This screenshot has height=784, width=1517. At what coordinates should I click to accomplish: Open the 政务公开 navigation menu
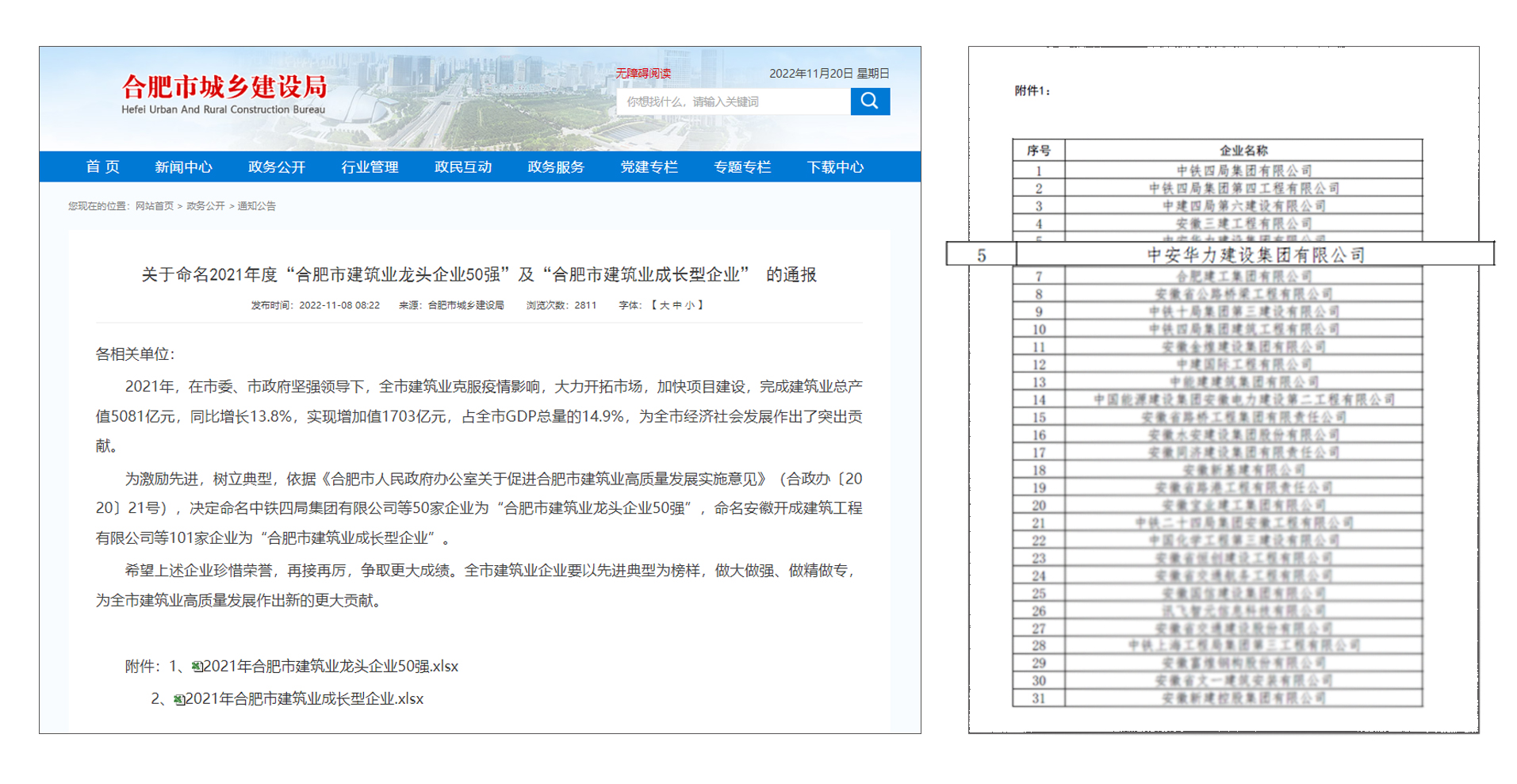(x=276, y=166)
